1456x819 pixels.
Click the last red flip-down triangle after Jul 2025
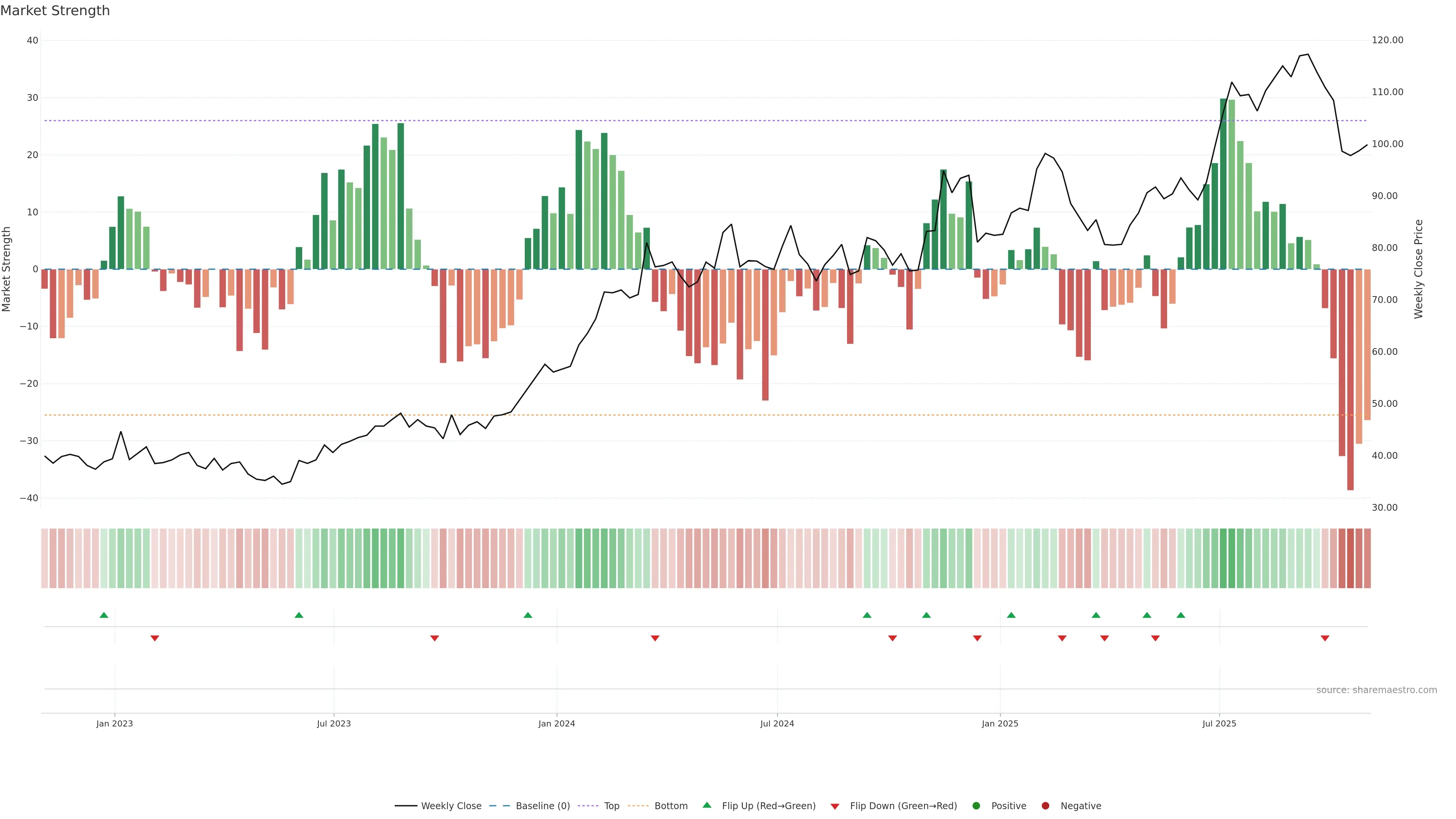1325,638
